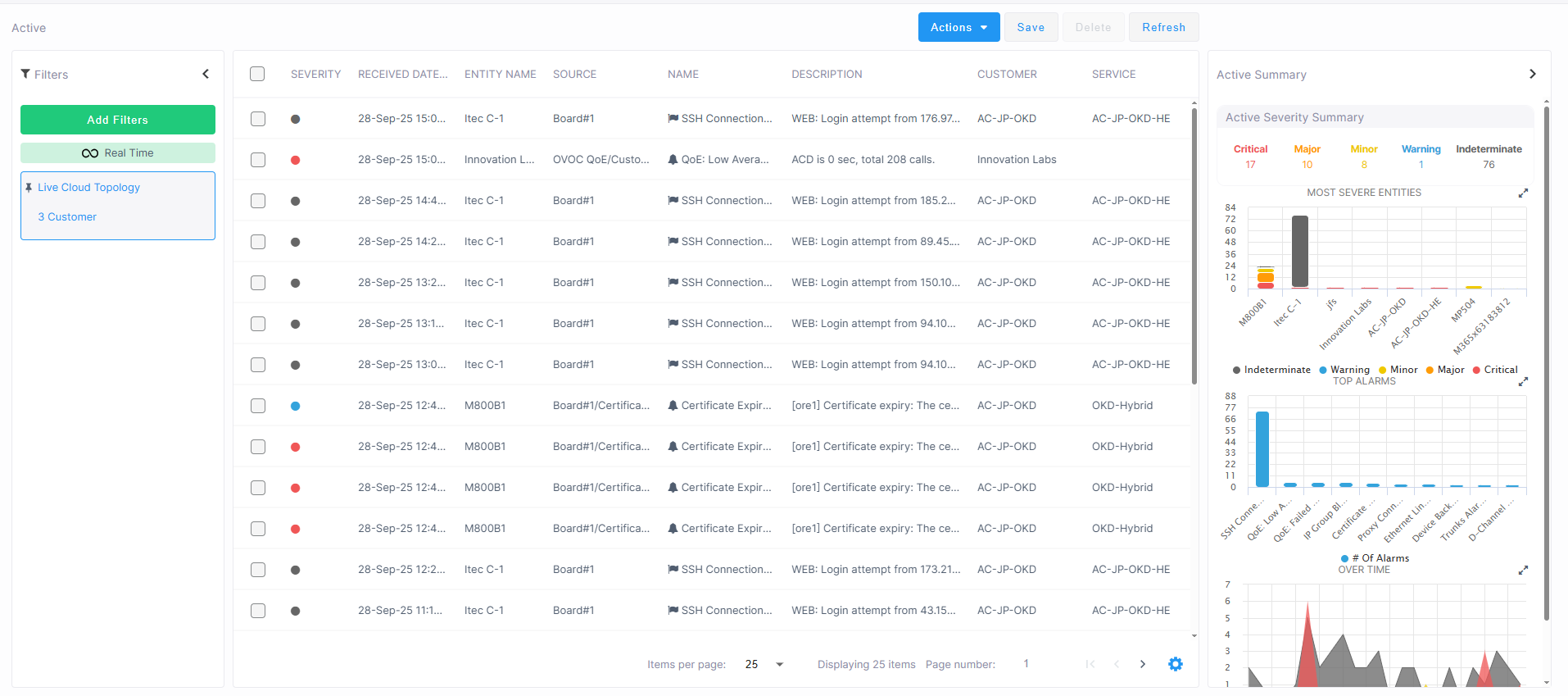Screen dimensions: 1568x696
Task: Open the items per page dropdown
Action: tap(779, 664)
